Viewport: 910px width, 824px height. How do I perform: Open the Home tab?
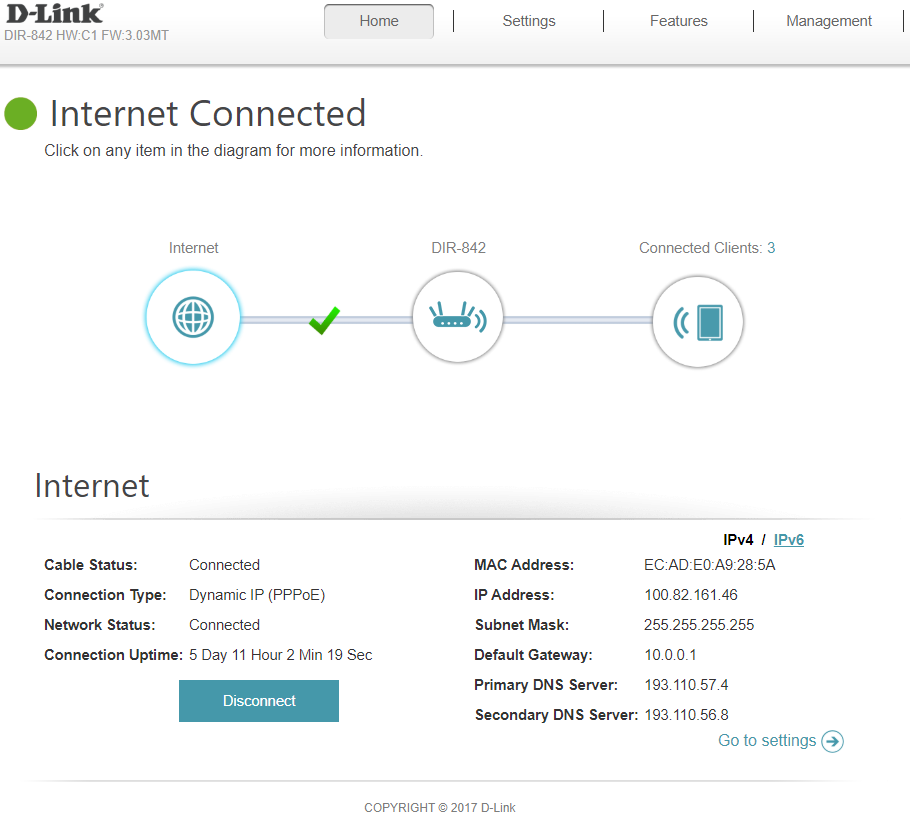[379, 21]
